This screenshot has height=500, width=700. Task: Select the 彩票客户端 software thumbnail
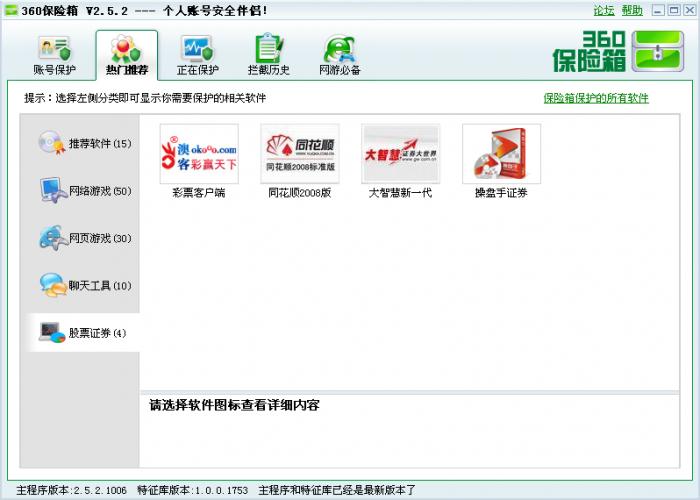coord(199,154)
